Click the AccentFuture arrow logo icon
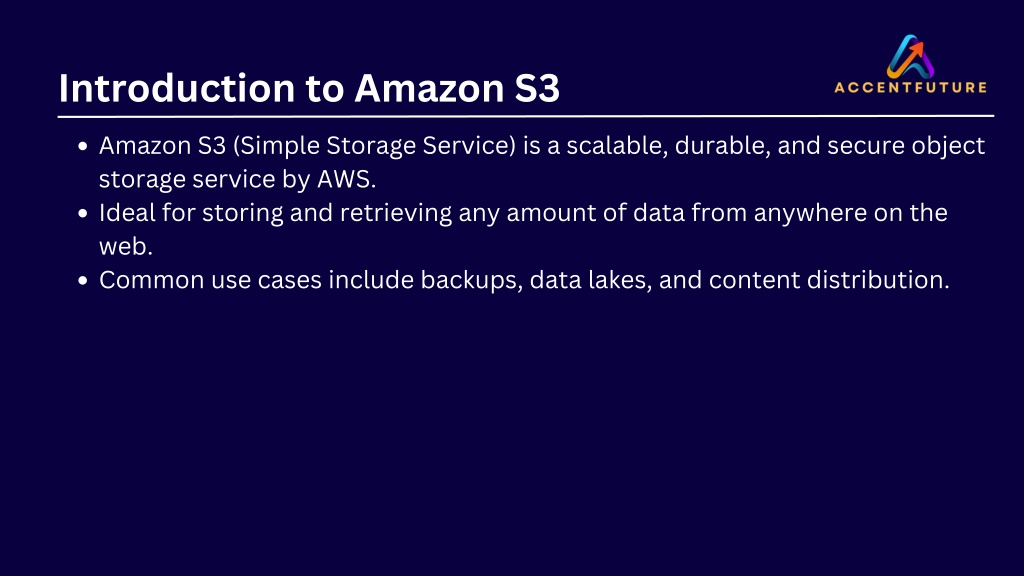The width and height of the screenshot is (1024, 576). coord(910,56)
